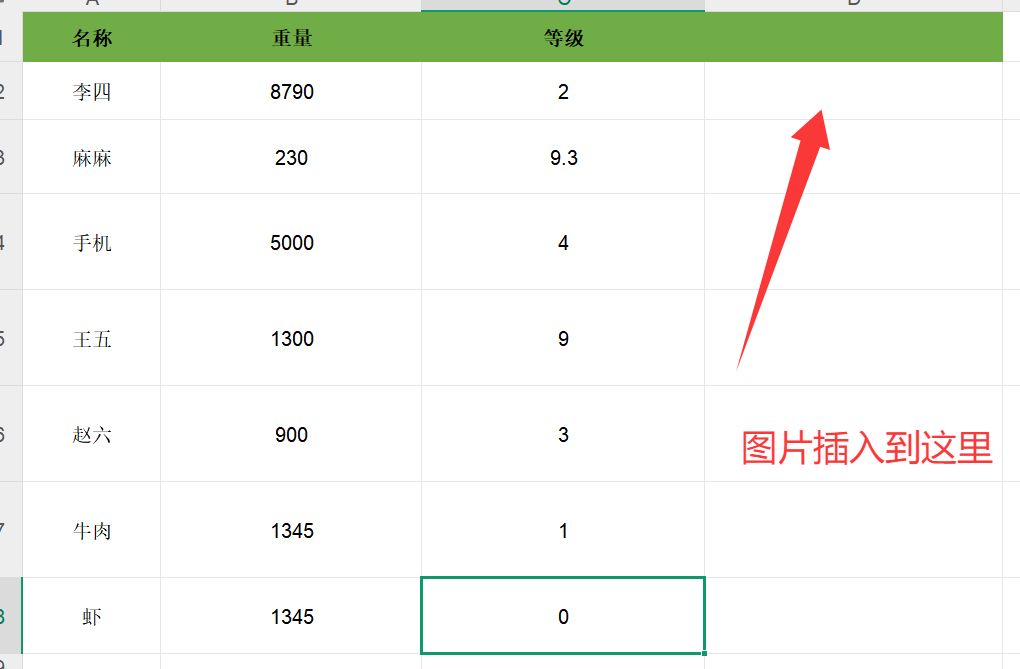Select grade cell 9 in 王五 row
The width and height of the screenshot is (1020, 669).
pos(563,338)
